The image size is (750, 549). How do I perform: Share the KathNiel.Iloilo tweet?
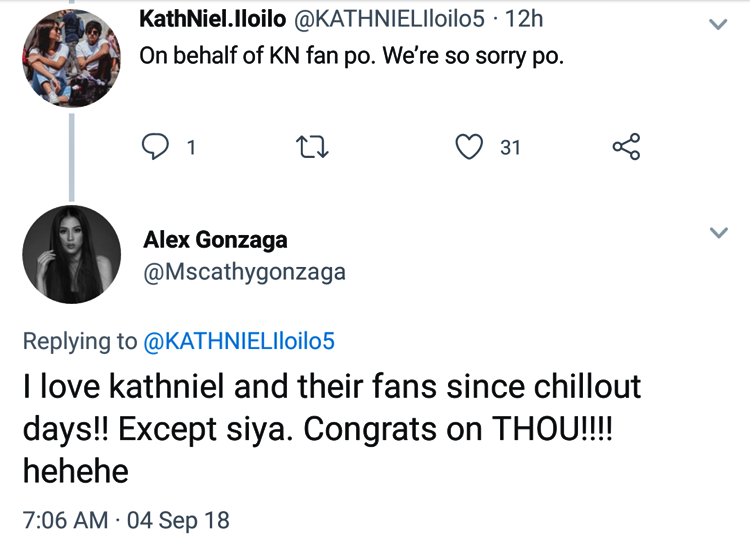pyautogui.click(x=625, y=148)
